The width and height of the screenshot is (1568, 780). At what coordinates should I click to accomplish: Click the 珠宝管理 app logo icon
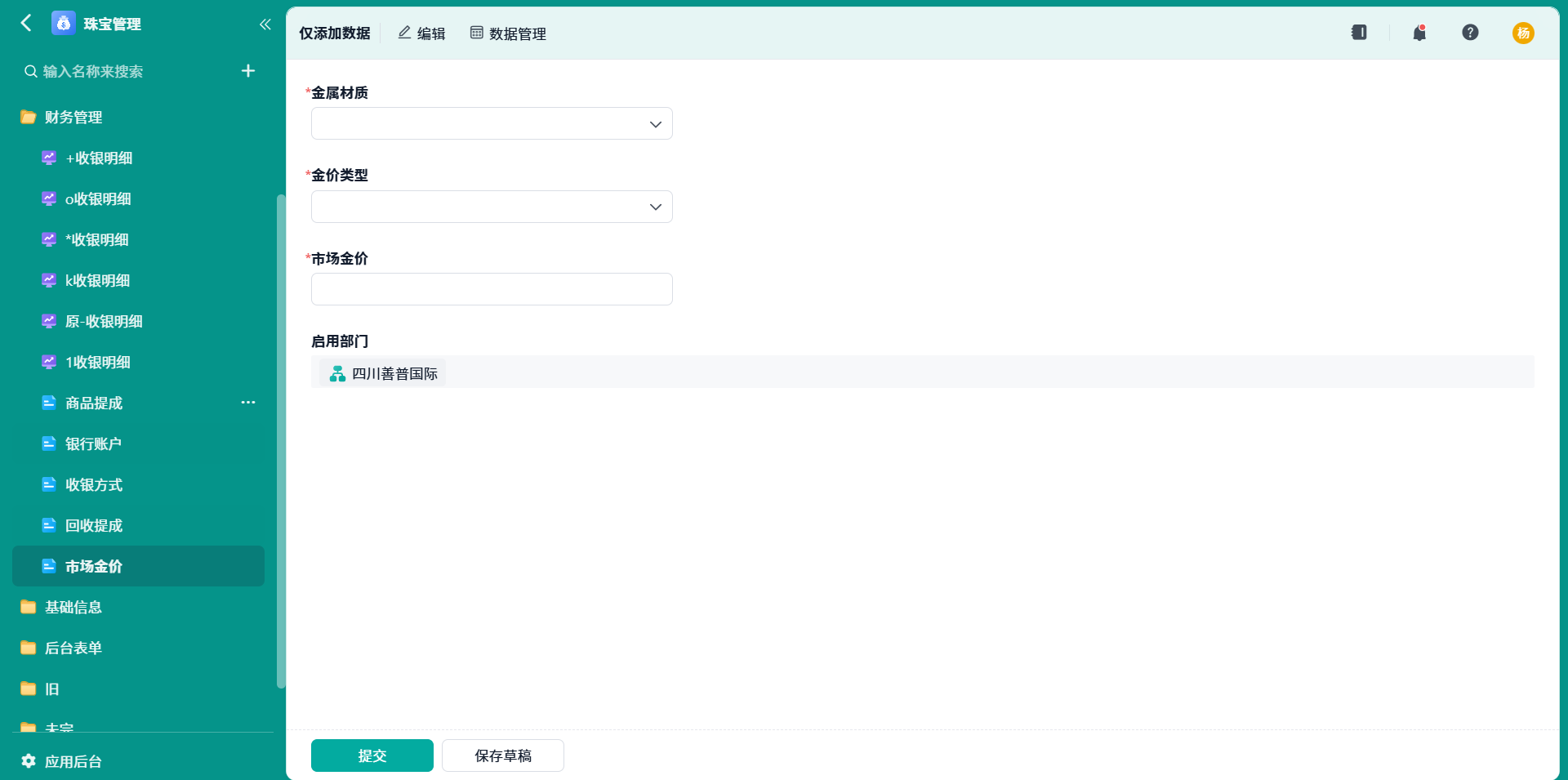click(x=63, y=24)
